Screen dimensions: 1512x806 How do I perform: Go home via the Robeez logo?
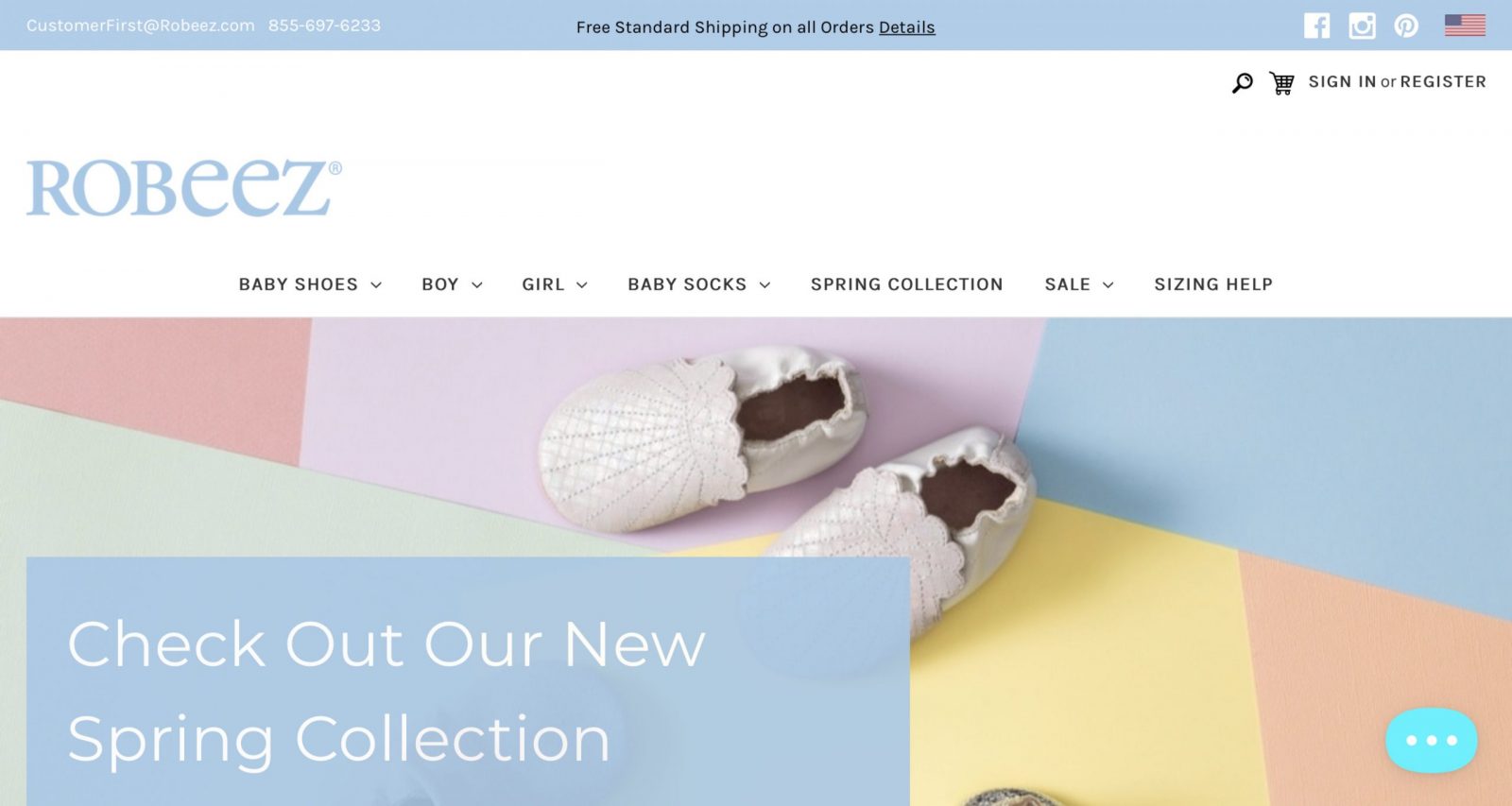(183, 188)
